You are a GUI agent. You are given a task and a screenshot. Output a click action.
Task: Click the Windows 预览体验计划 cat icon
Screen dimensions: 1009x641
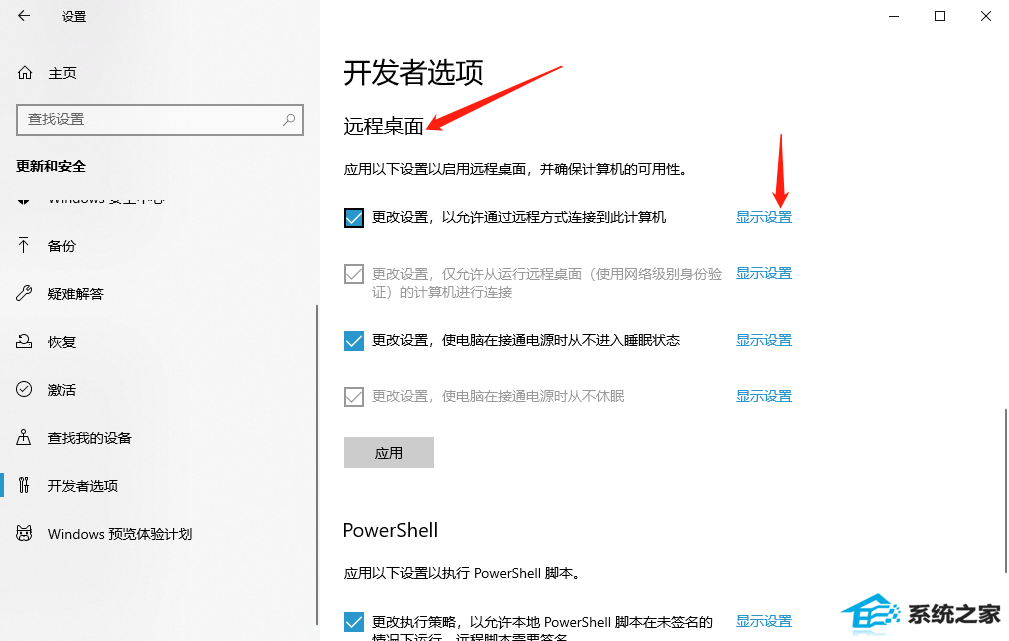[24, 534]
